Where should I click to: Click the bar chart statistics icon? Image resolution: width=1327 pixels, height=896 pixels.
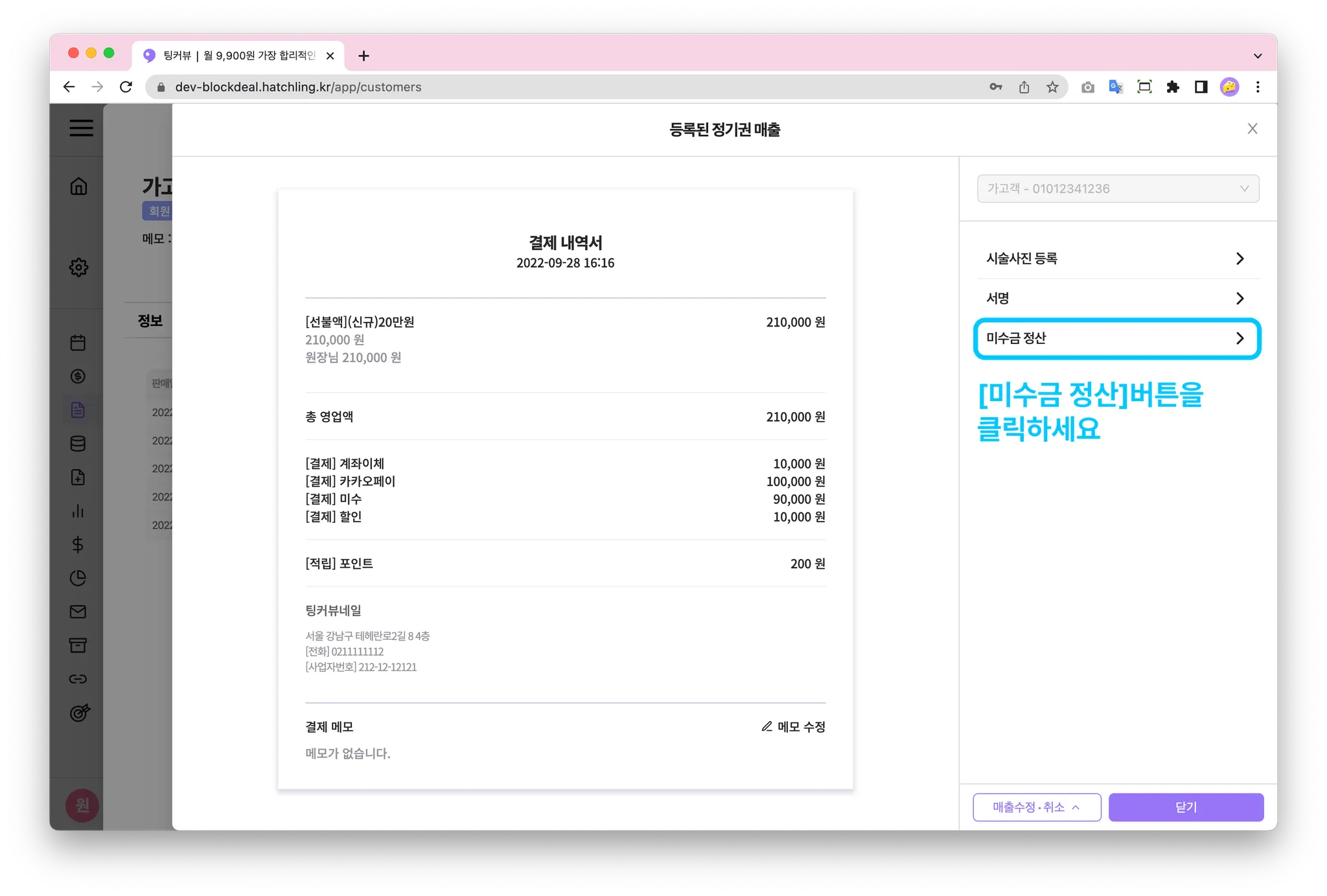(78, 511)
